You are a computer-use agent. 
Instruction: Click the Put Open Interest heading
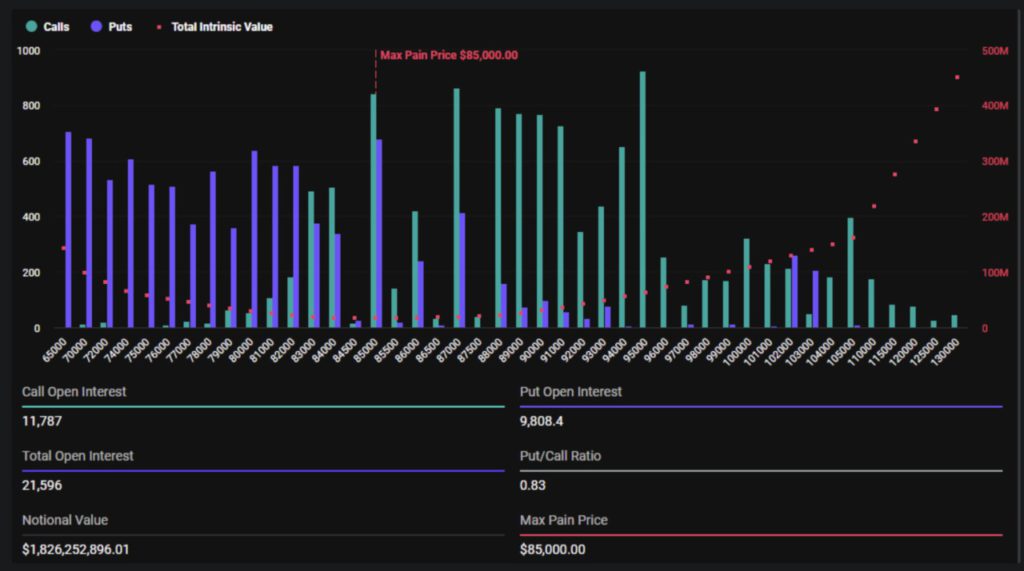click(571, 391)
